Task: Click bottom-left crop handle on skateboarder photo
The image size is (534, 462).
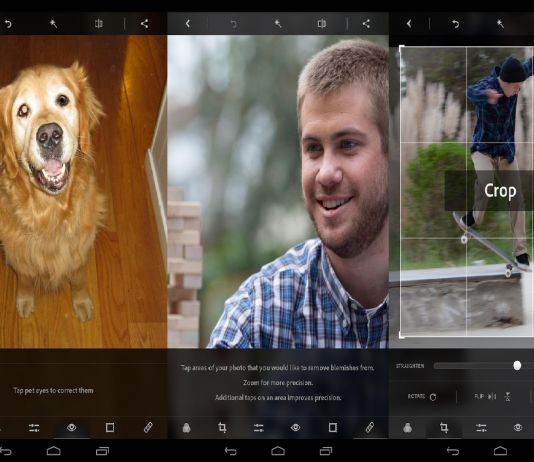Action: (402, 335)
